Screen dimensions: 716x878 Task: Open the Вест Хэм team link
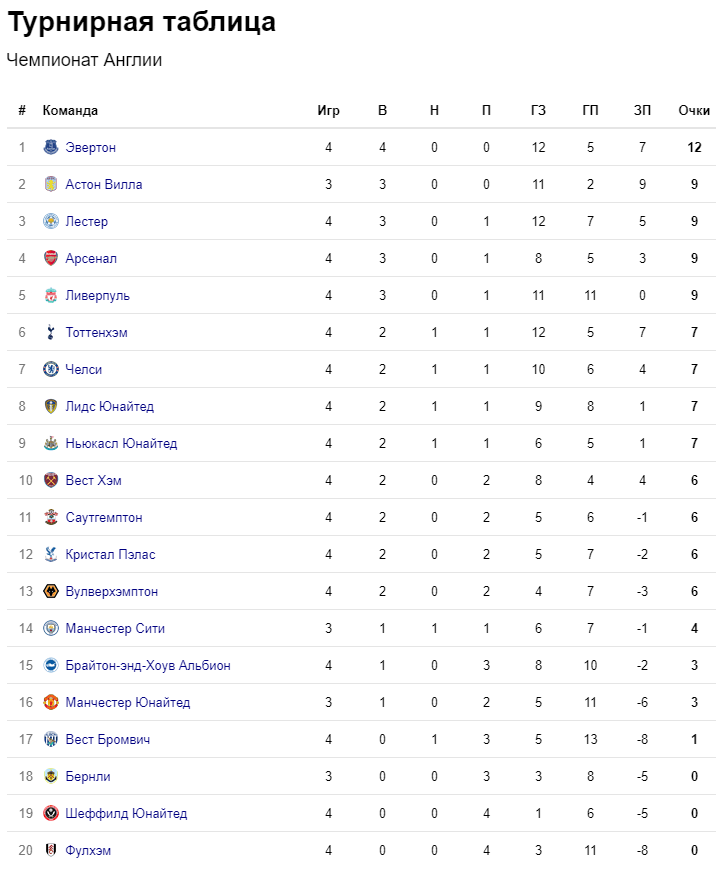[93, 480]
